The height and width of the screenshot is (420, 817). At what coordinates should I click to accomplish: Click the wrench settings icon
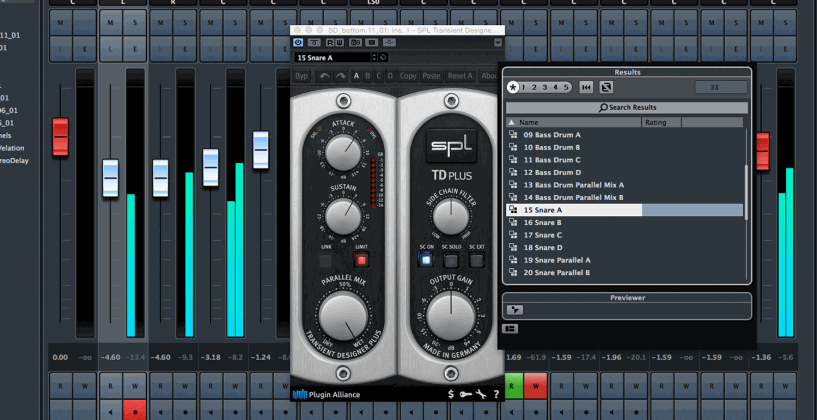click(x=481, y=394)
